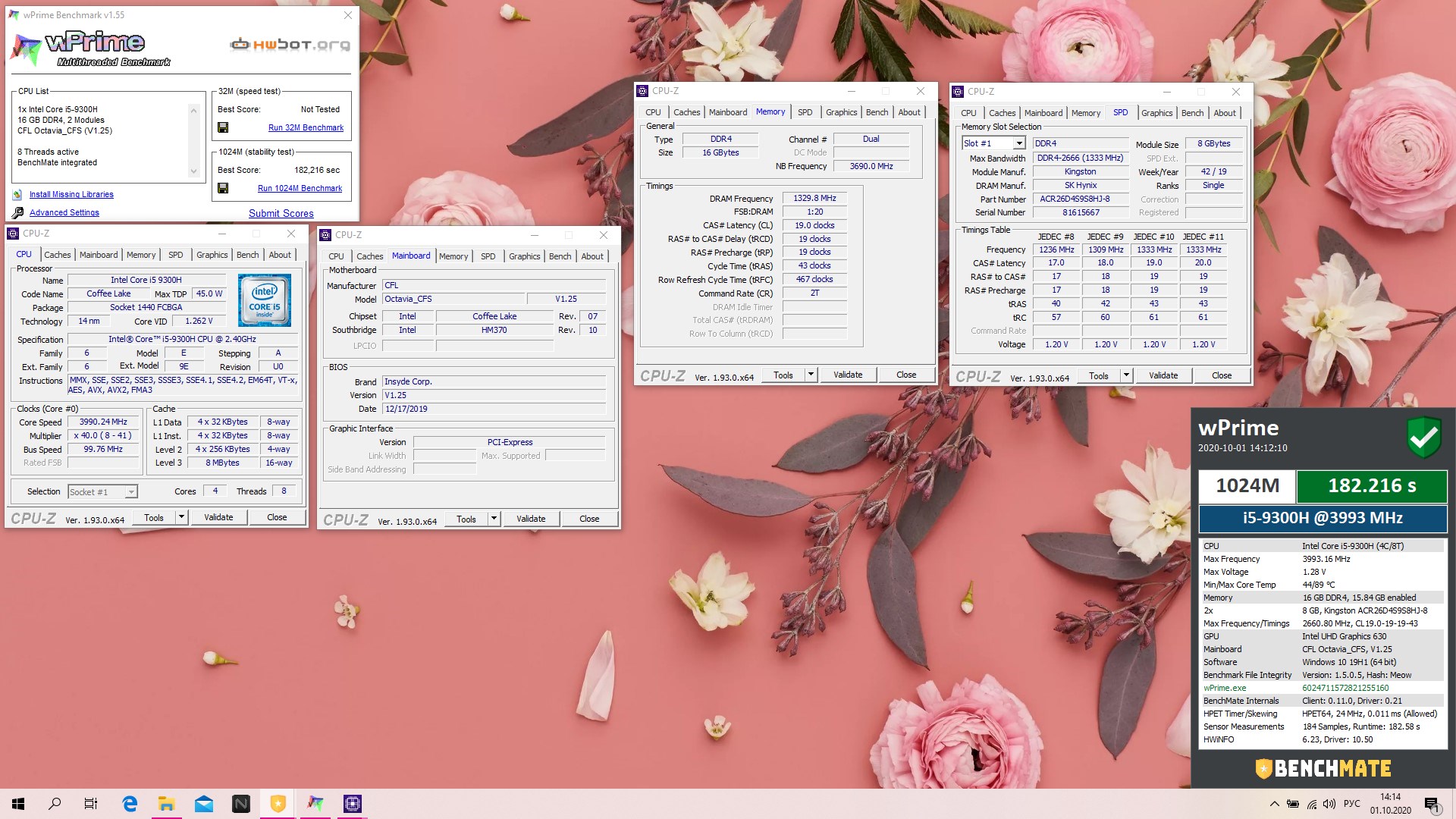This screenshot has height=819, width=1456.
Task: Click the CPU List scrollbar down arrow
Action: coord(194,171)
